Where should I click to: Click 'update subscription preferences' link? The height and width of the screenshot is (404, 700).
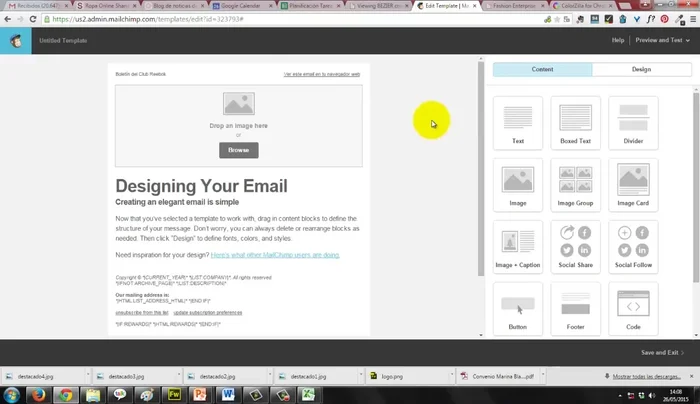[208, 312]
